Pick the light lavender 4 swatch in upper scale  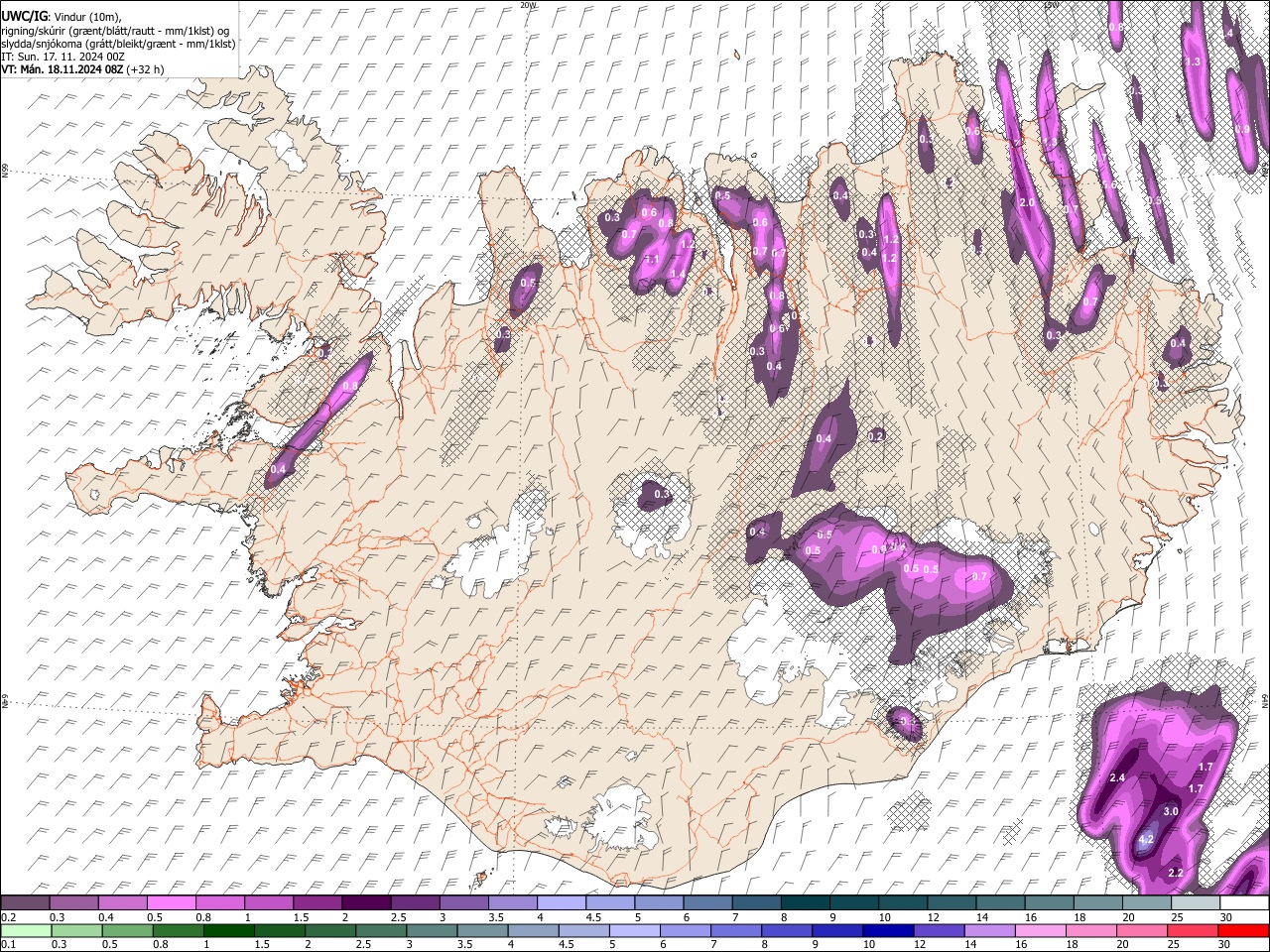click(562, 902)
